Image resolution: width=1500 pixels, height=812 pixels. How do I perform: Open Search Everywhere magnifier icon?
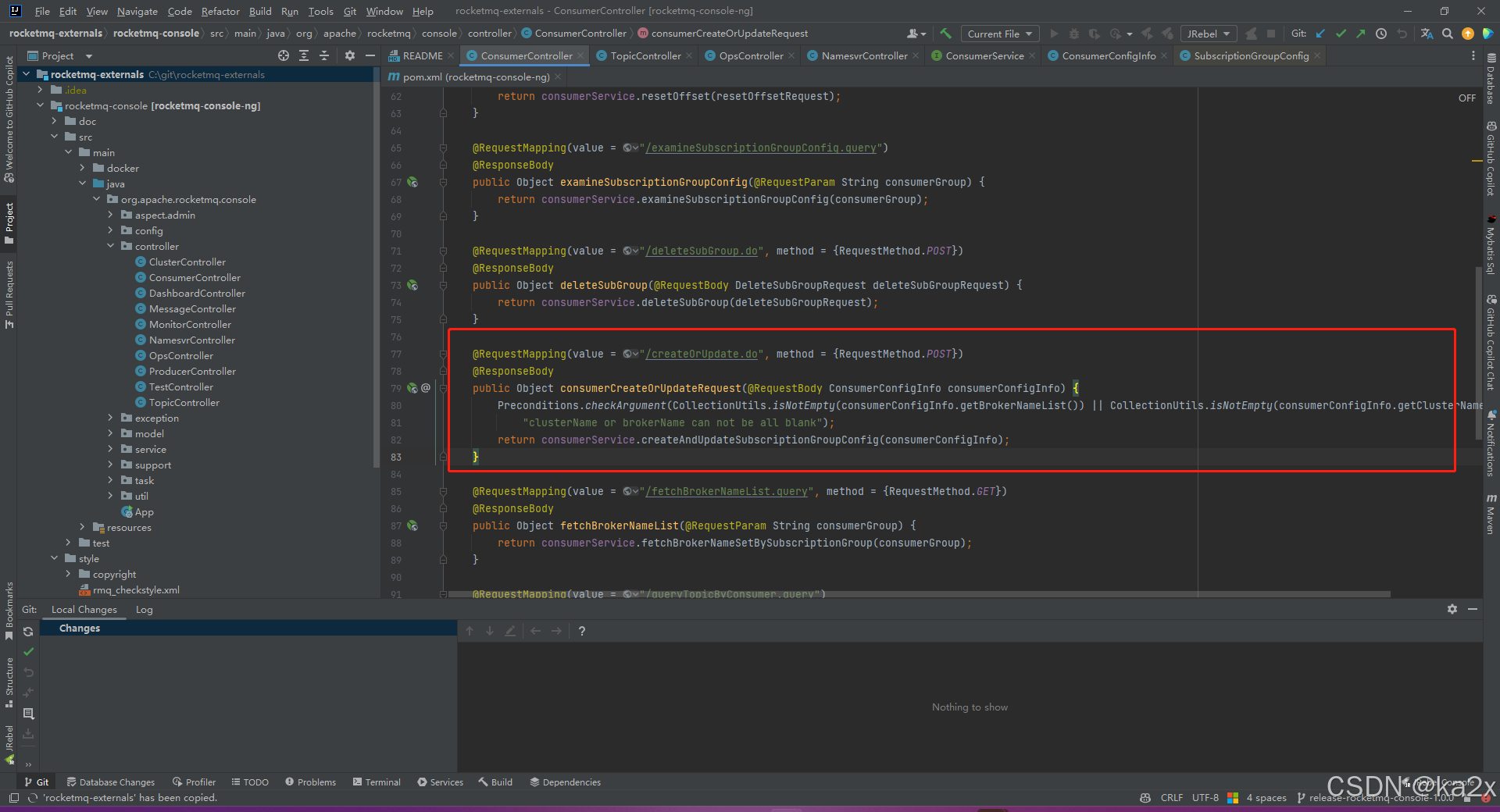coord(1448,34)
